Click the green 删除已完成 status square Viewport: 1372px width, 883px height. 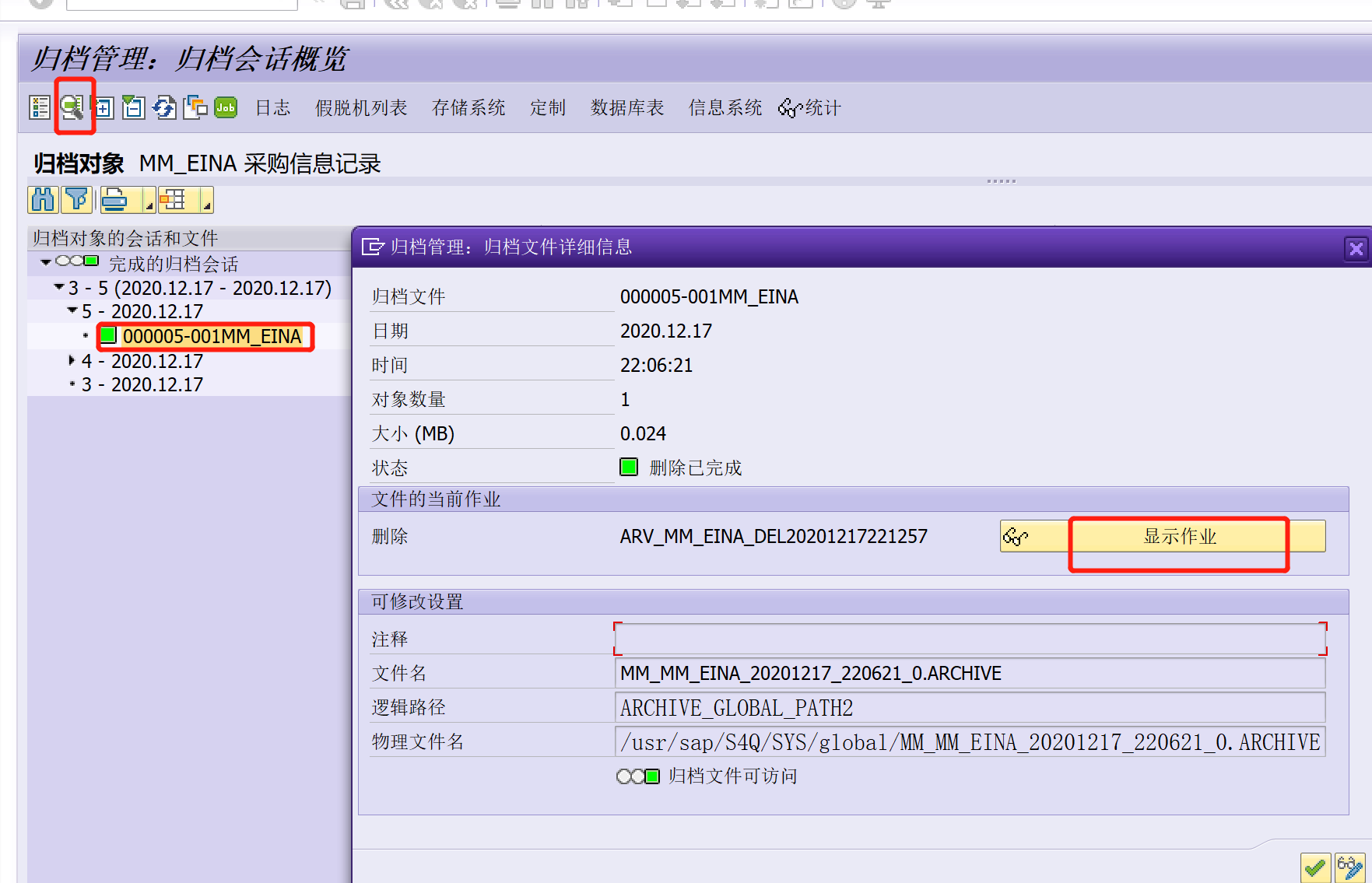tap(629, 467)
